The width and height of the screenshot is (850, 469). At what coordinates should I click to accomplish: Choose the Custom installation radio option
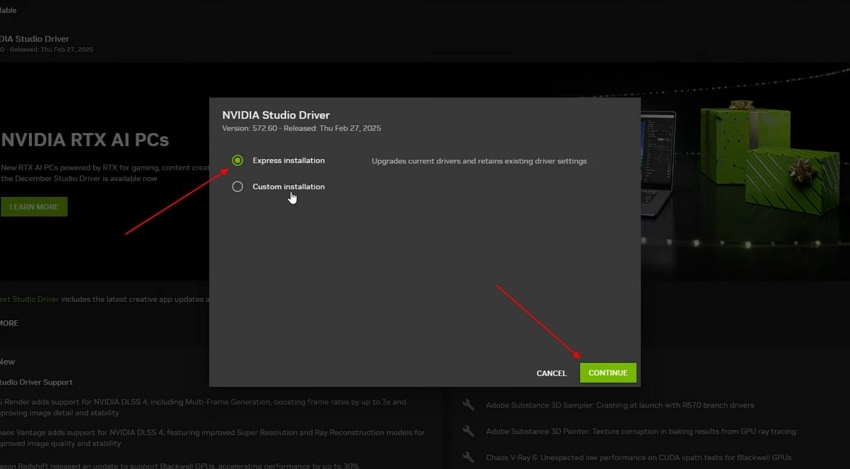237,187
